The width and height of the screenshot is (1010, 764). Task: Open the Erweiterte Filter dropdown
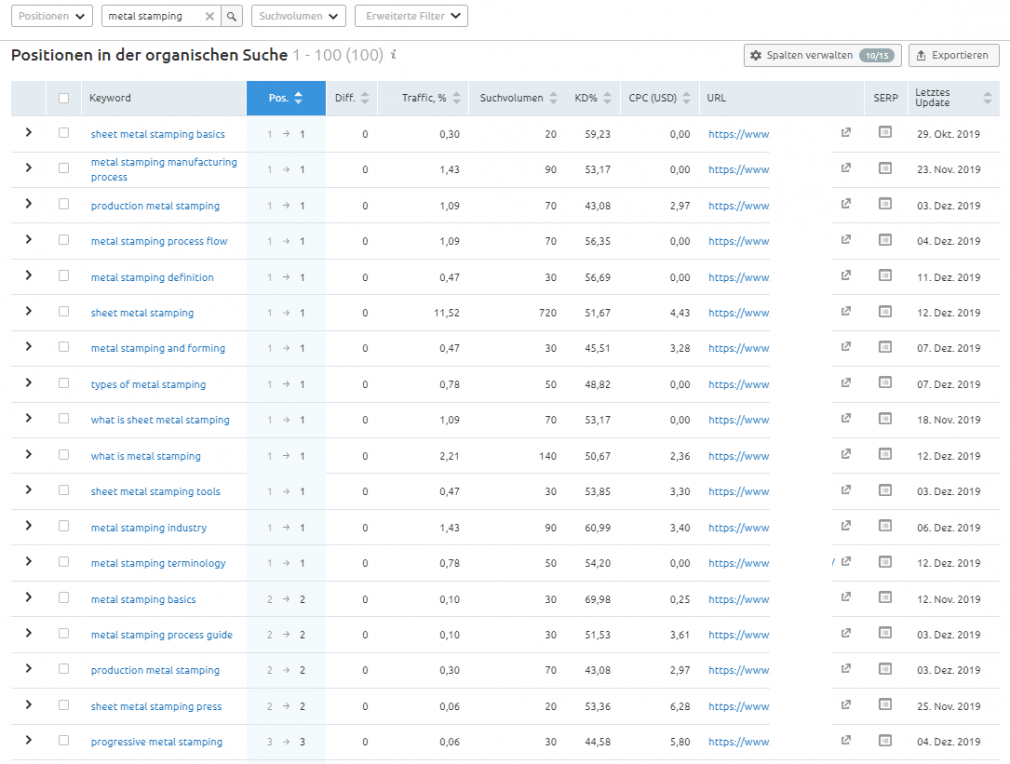coord(411,16)
